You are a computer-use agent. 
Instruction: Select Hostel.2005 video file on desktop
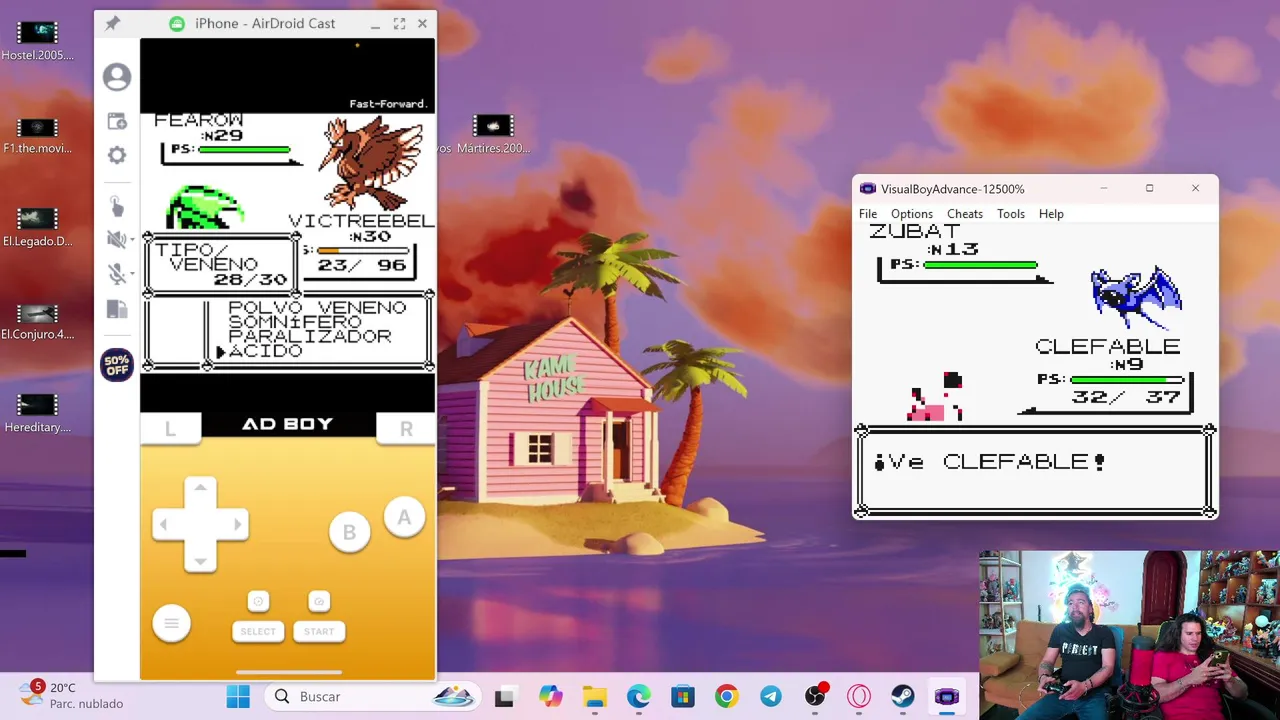click(37, 42)
